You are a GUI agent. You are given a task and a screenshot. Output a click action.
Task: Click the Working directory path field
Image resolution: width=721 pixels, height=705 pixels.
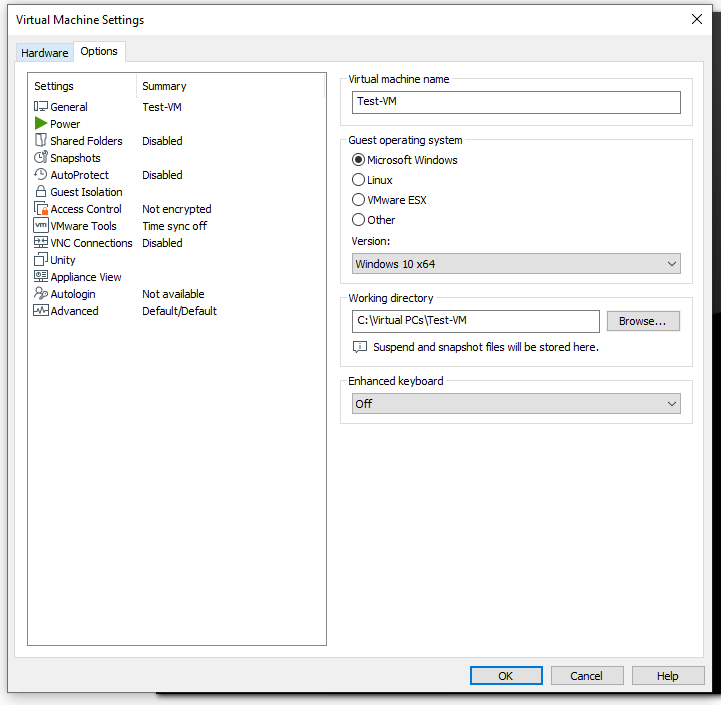point(475,321)
